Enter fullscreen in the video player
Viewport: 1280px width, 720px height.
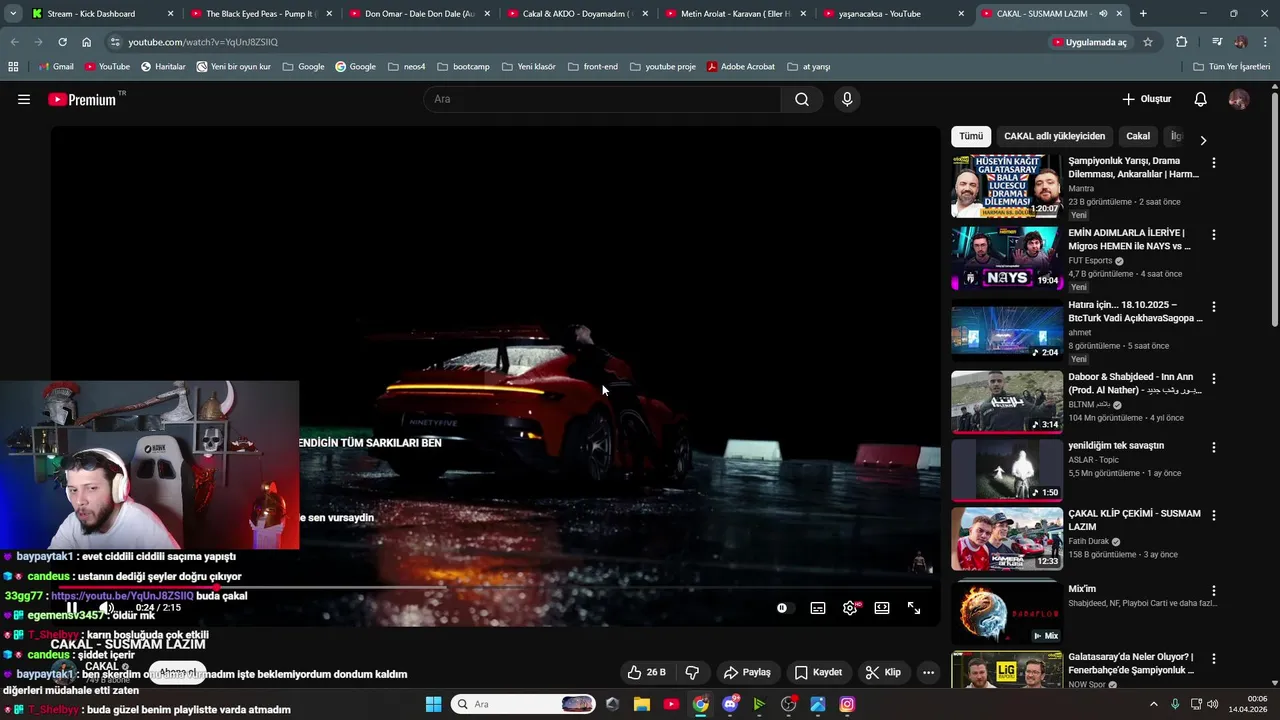click(x=914, y=608)
